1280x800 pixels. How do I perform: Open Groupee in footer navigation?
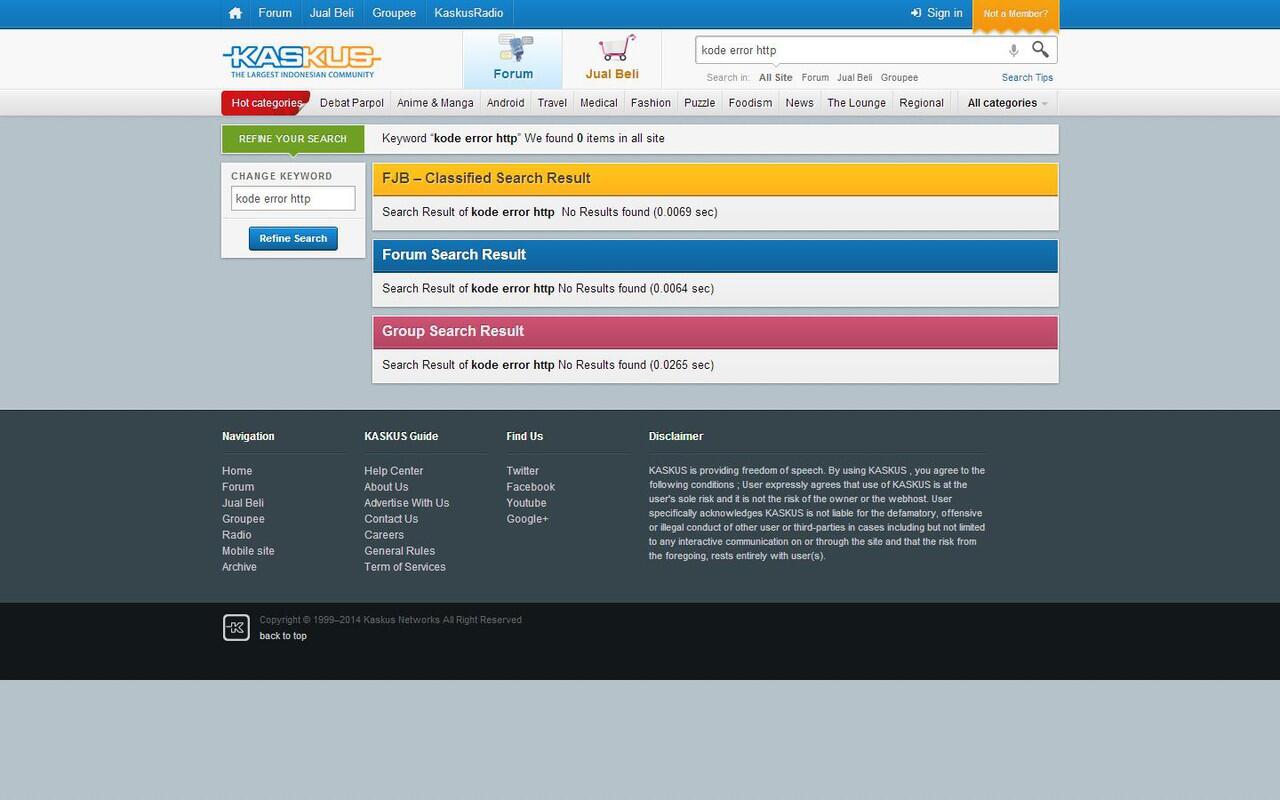click(x=243, y=519)
